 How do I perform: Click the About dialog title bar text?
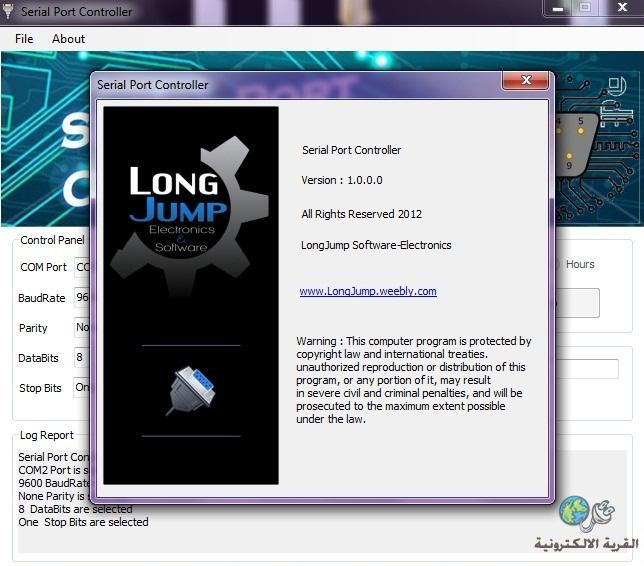click(x=152, y=85)
